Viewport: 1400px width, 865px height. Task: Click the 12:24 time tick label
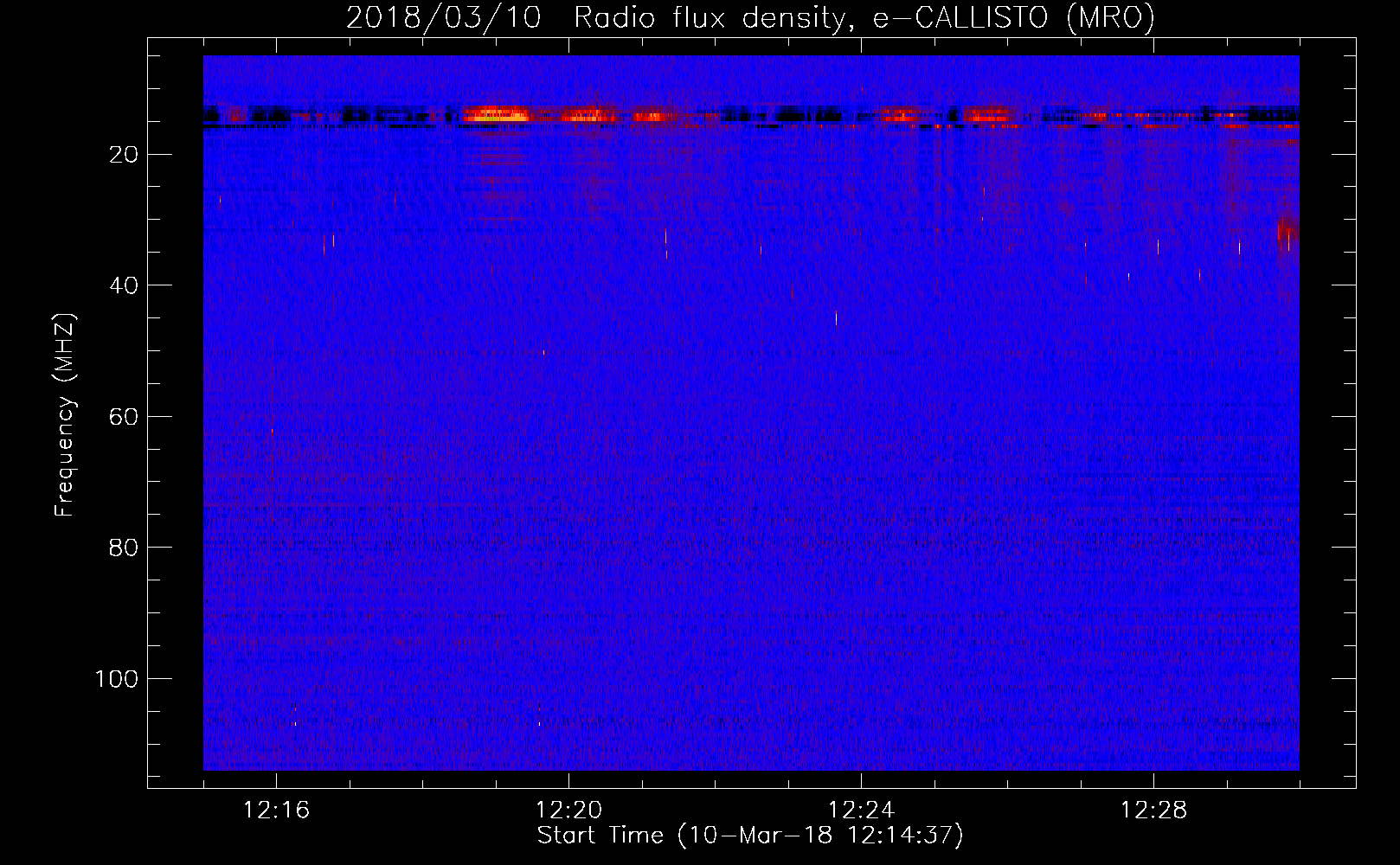coord(861,811)
